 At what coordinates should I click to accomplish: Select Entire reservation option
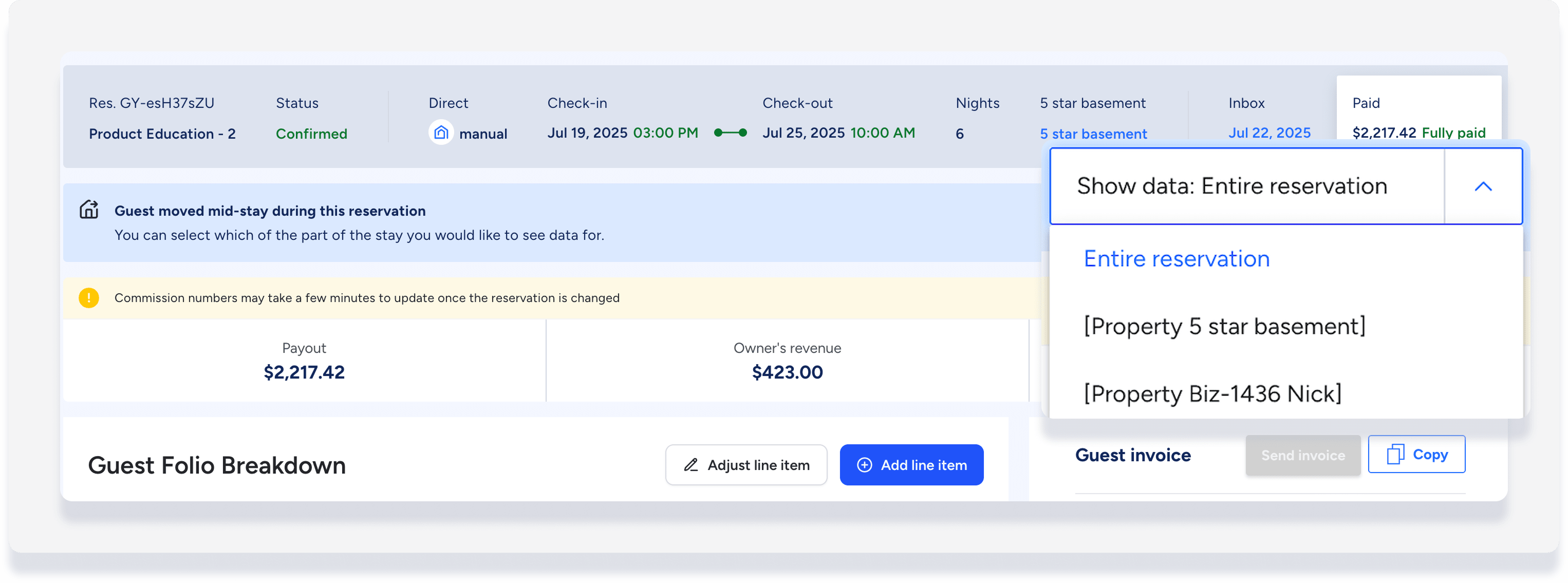[x=1176, y=259]
